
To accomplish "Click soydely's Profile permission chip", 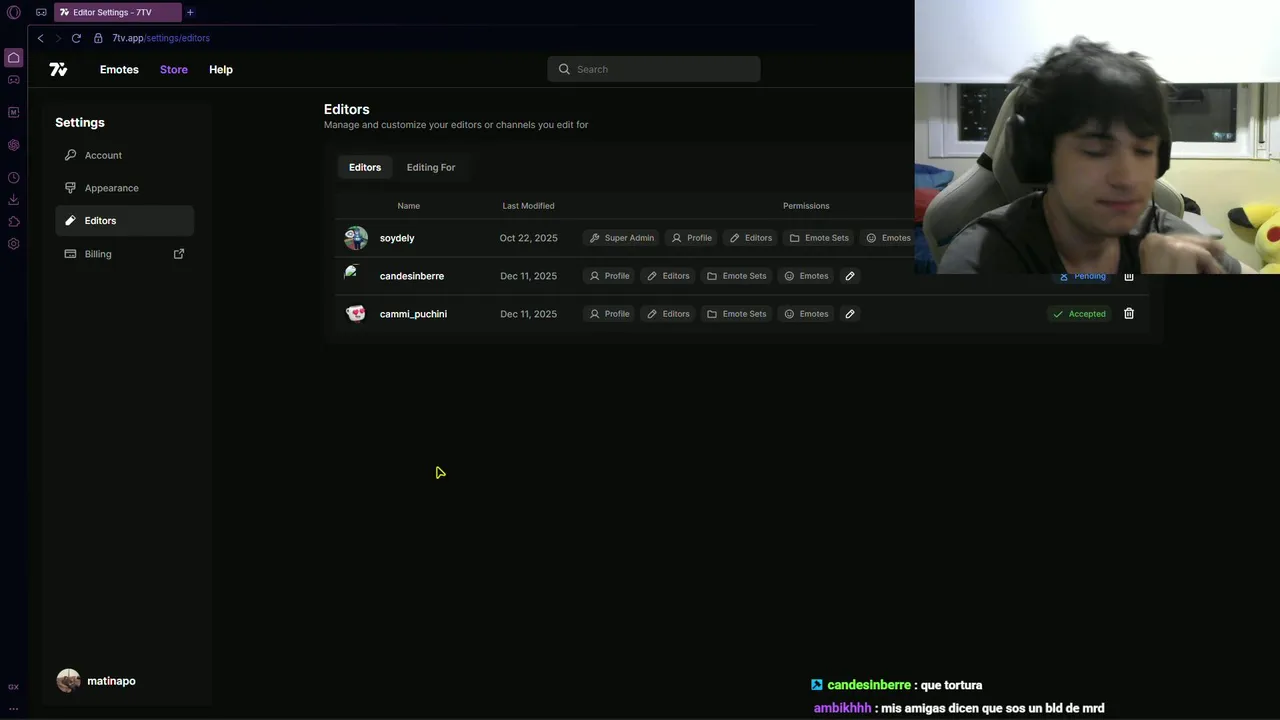I will click(x=692, y=238).
